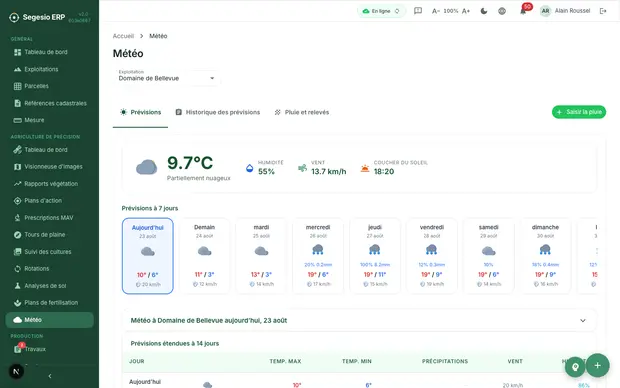Switch to the Prévisions tab

point(140,112)
